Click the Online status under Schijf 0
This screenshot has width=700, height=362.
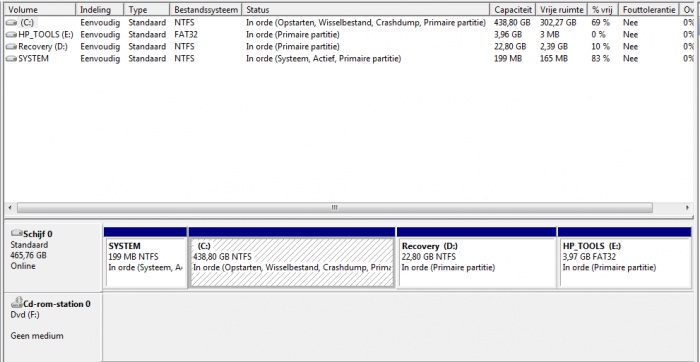(x=23, y=266)
